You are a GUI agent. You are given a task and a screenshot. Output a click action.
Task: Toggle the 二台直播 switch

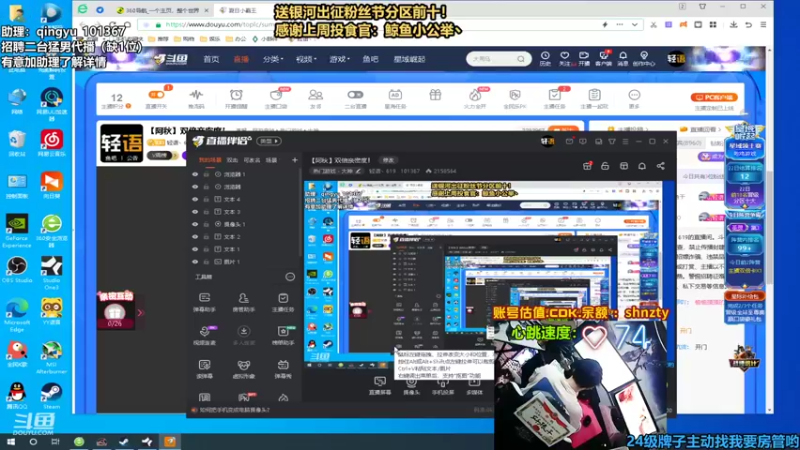coord(355,95)
